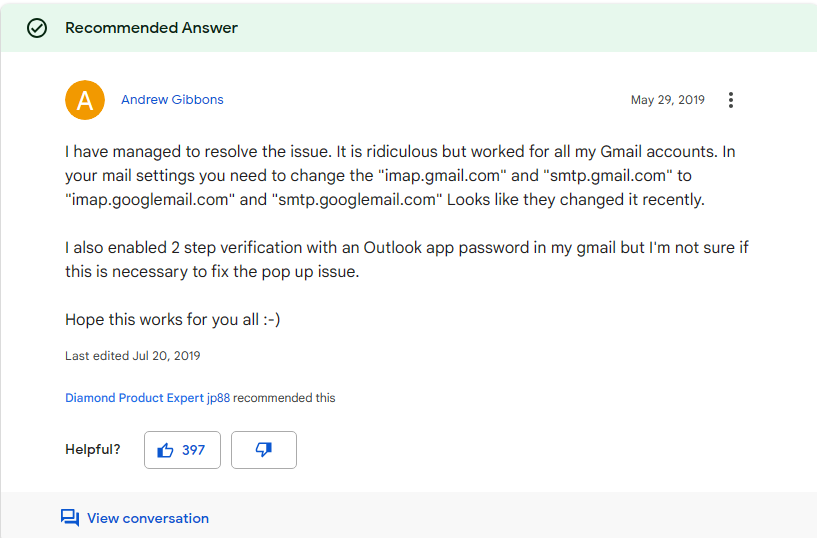817x538 pixels.
Task: Click the 'recommended this' text
Action: [x=284, y=398]
